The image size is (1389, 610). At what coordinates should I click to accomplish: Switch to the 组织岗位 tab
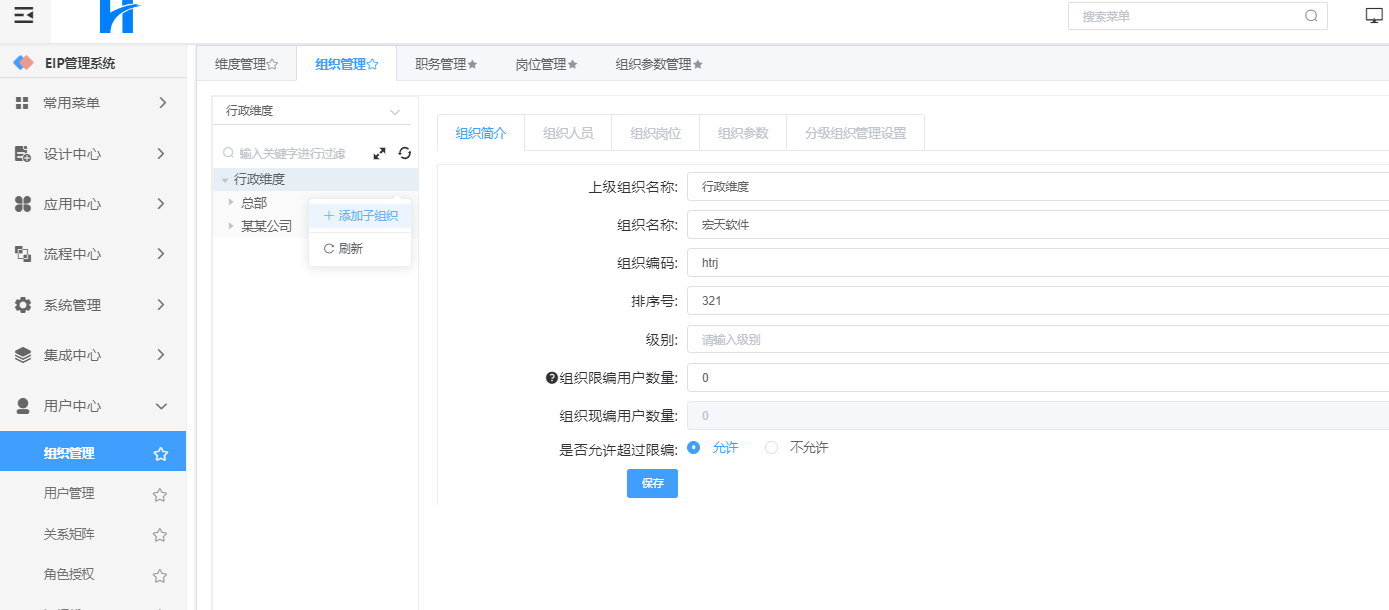tap(656, 133)
